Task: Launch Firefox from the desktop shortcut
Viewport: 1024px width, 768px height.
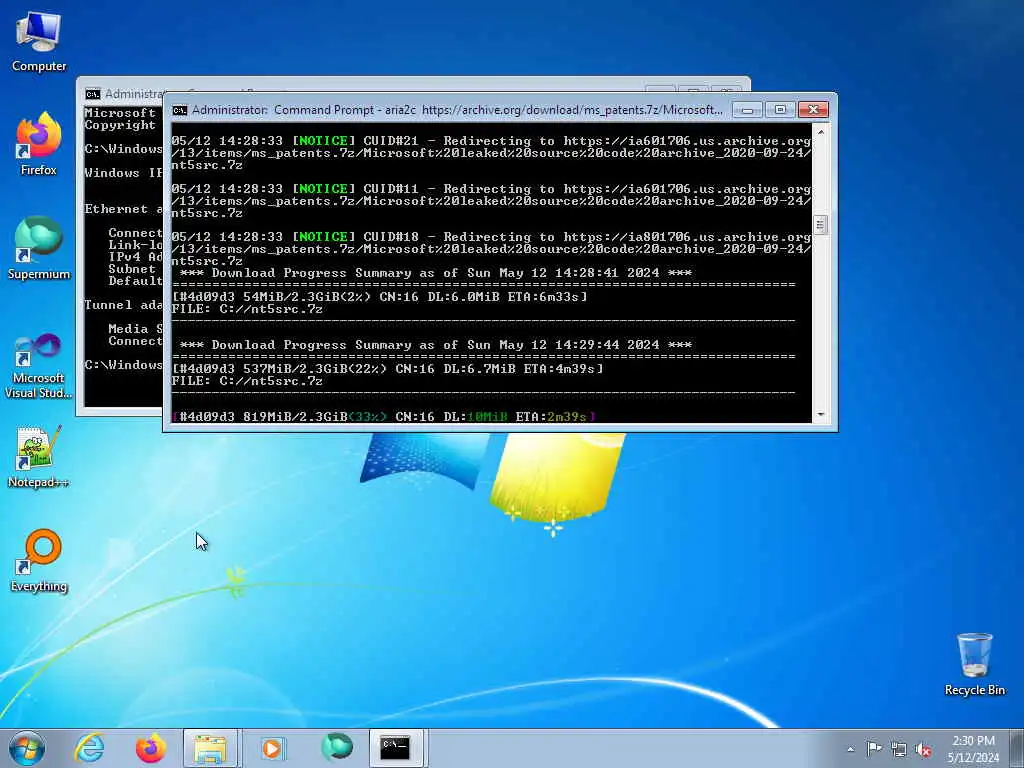Action: click(x=39, y=145)
